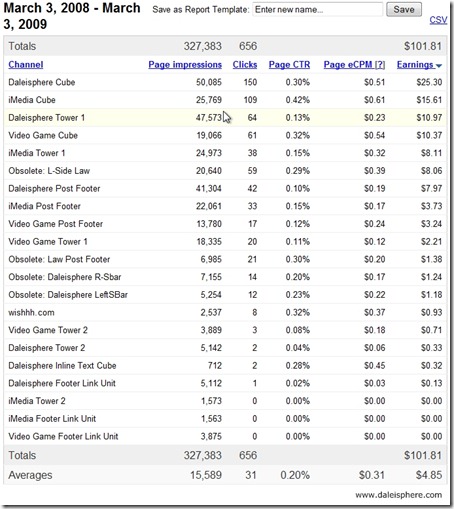
Task: Click Save report template button
Action: tap(404, 9)
